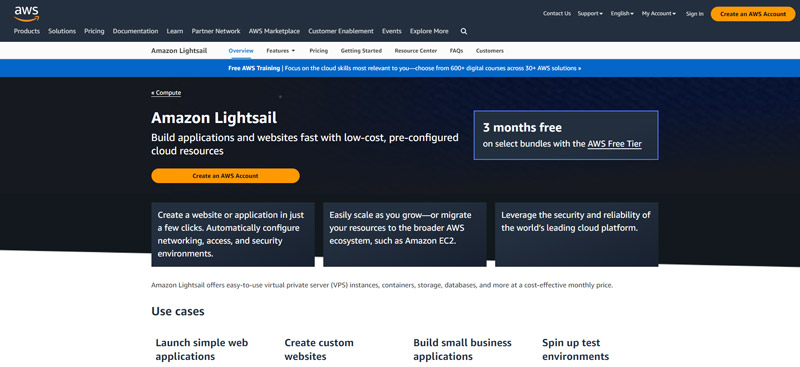Click Create custom websites heading

319,350
